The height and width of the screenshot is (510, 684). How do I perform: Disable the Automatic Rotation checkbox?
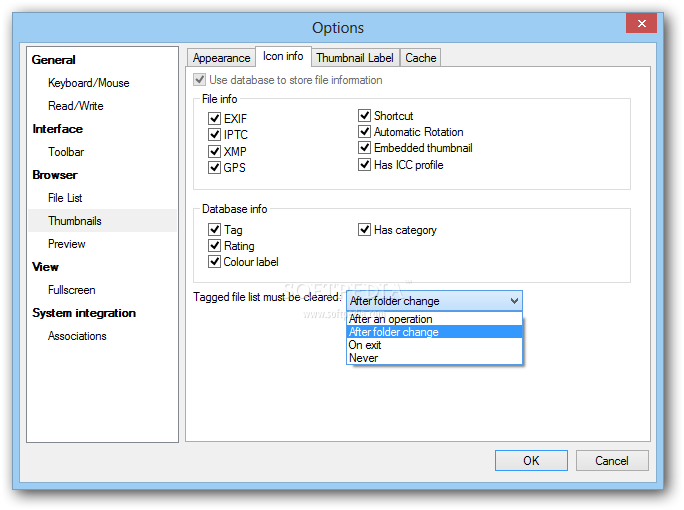point(365,132)
